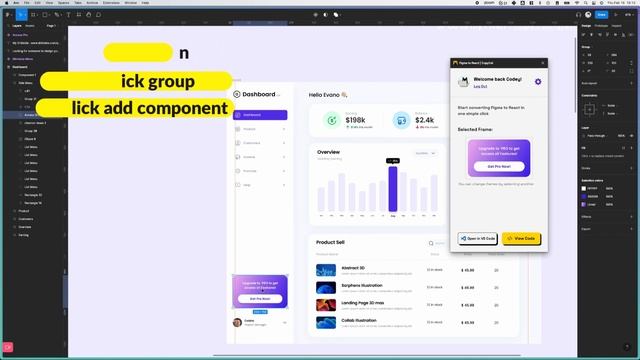Open horizontal constraints dropdown
The image size is (640, 360).
pyautogui.click(x=611, y=106)
